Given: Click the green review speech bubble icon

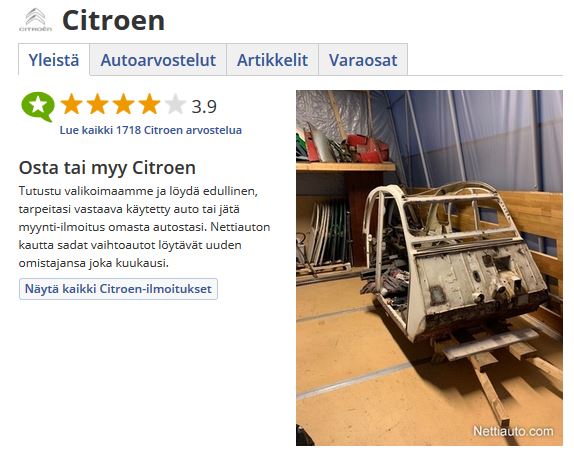Looking at the screenshot, I should [38, 107].
